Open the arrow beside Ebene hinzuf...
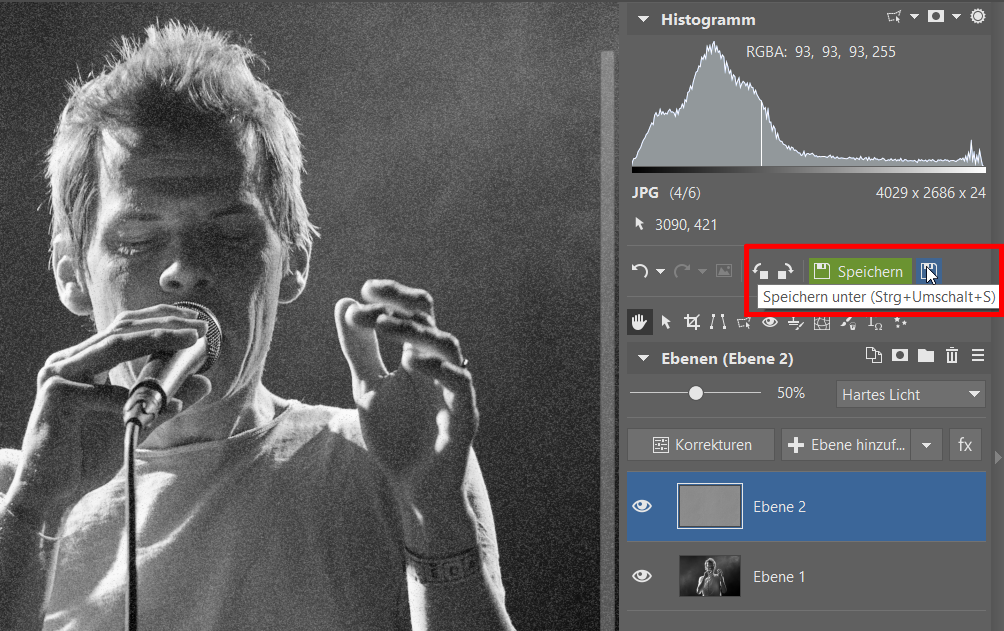This screenshot has width=1004, height=631. click(927, 445)
